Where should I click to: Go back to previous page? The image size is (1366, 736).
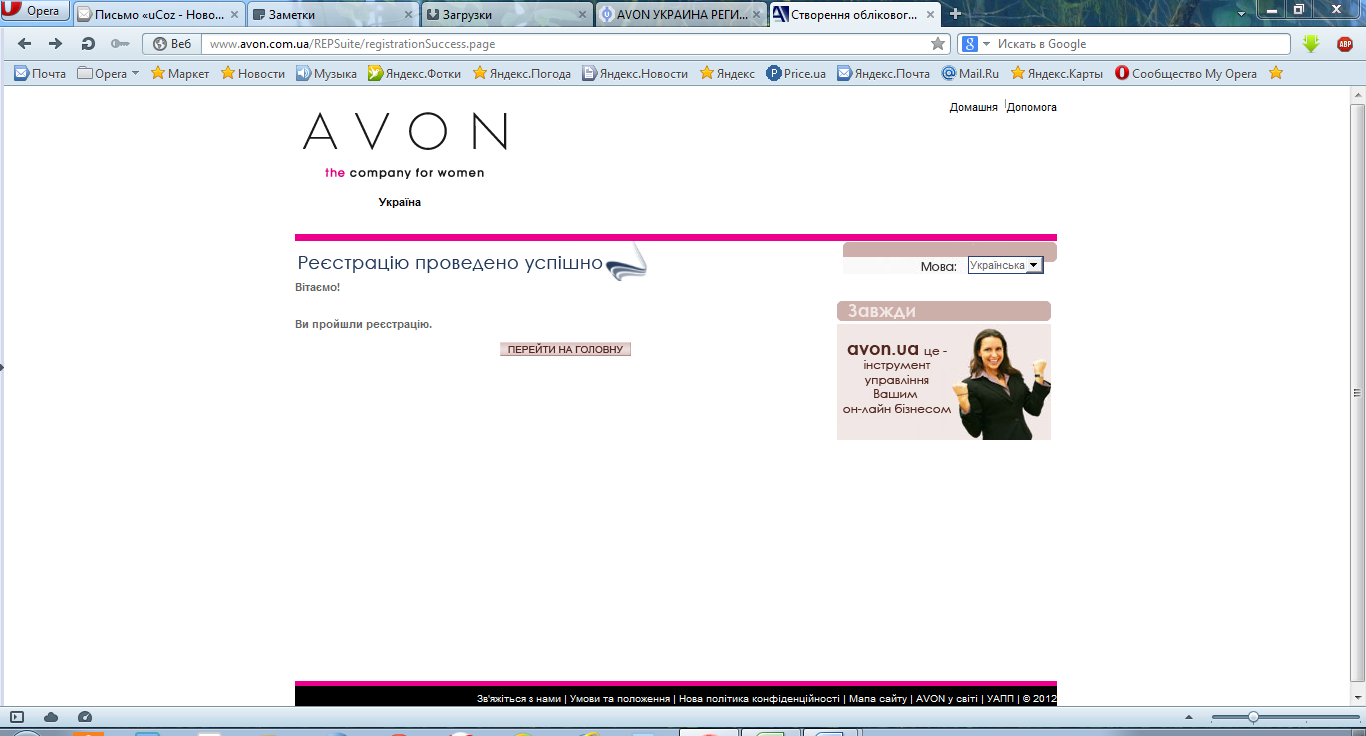pyautogui.click(x=25, y=44)
